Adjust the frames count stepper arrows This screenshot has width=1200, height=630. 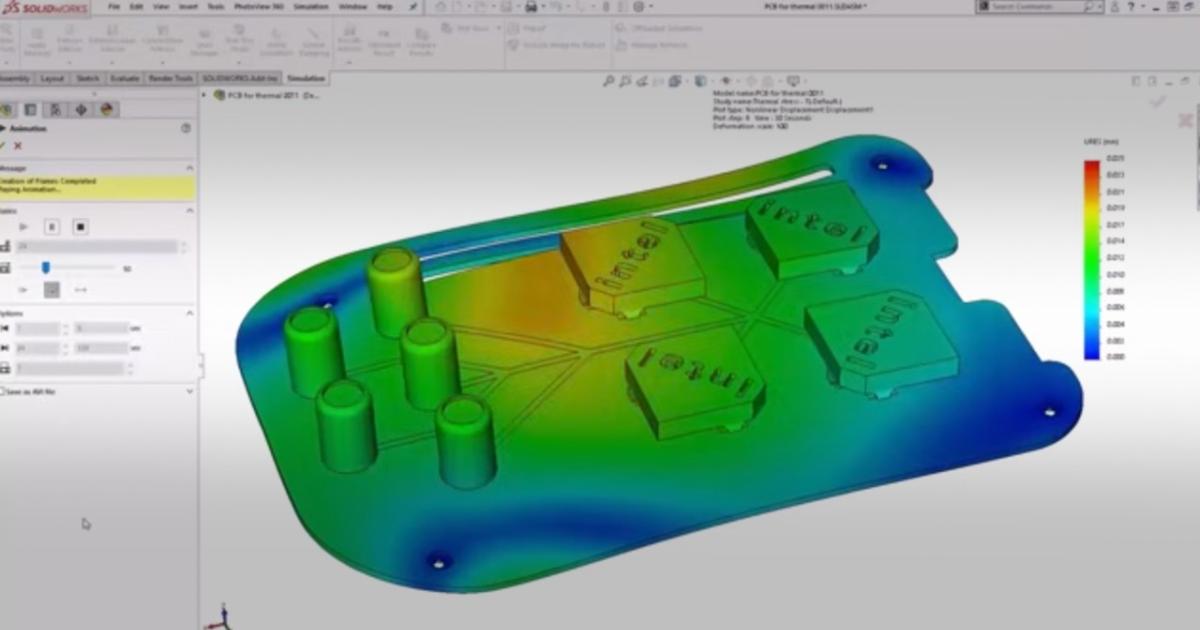click(x=184, y=246)
